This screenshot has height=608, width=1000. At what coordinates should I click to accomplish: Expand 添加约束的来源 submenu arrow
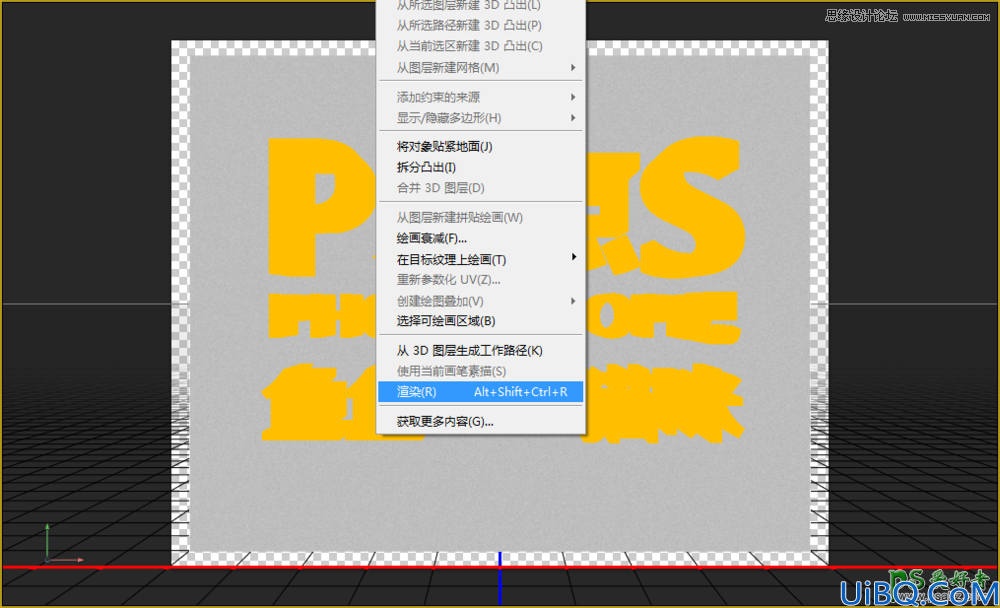pos(573,97)
